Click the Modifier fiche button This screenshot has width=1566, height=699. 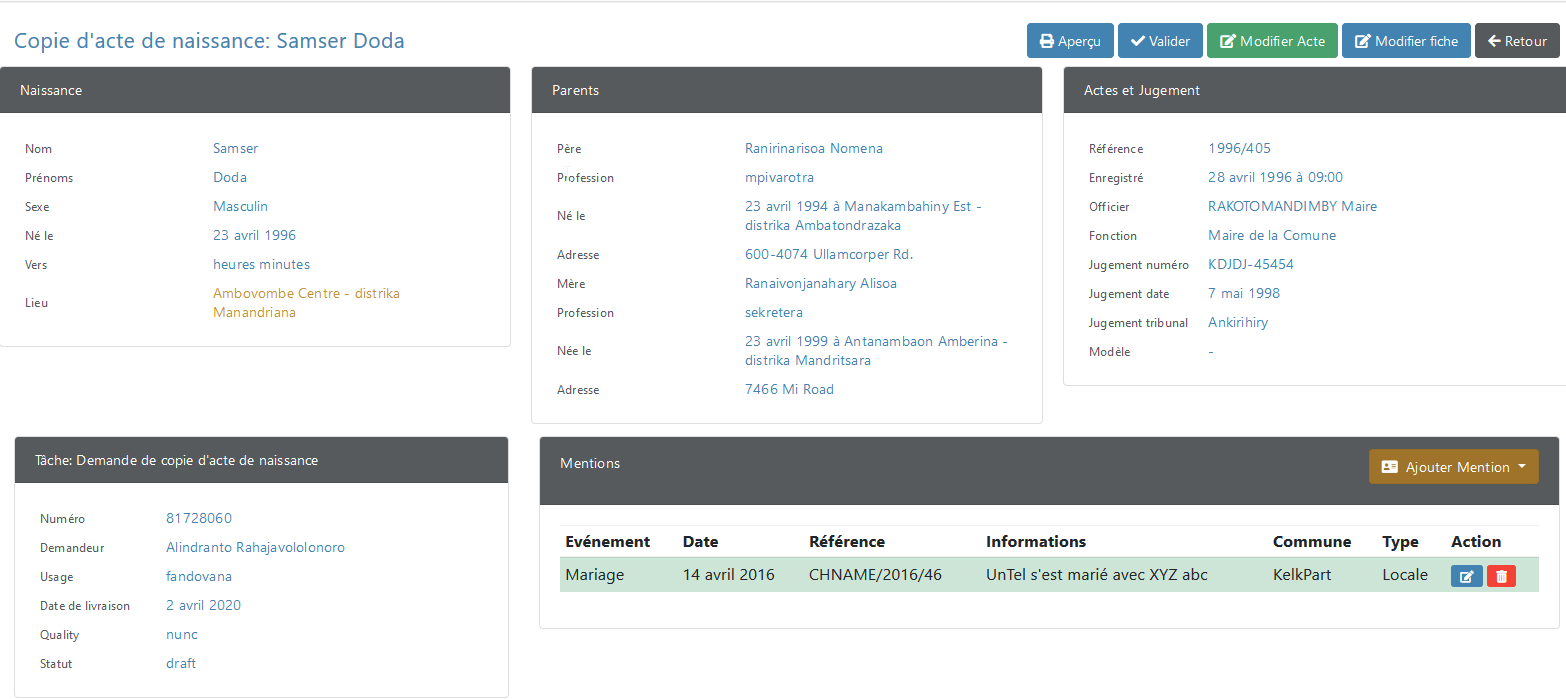coord(1406,41)
